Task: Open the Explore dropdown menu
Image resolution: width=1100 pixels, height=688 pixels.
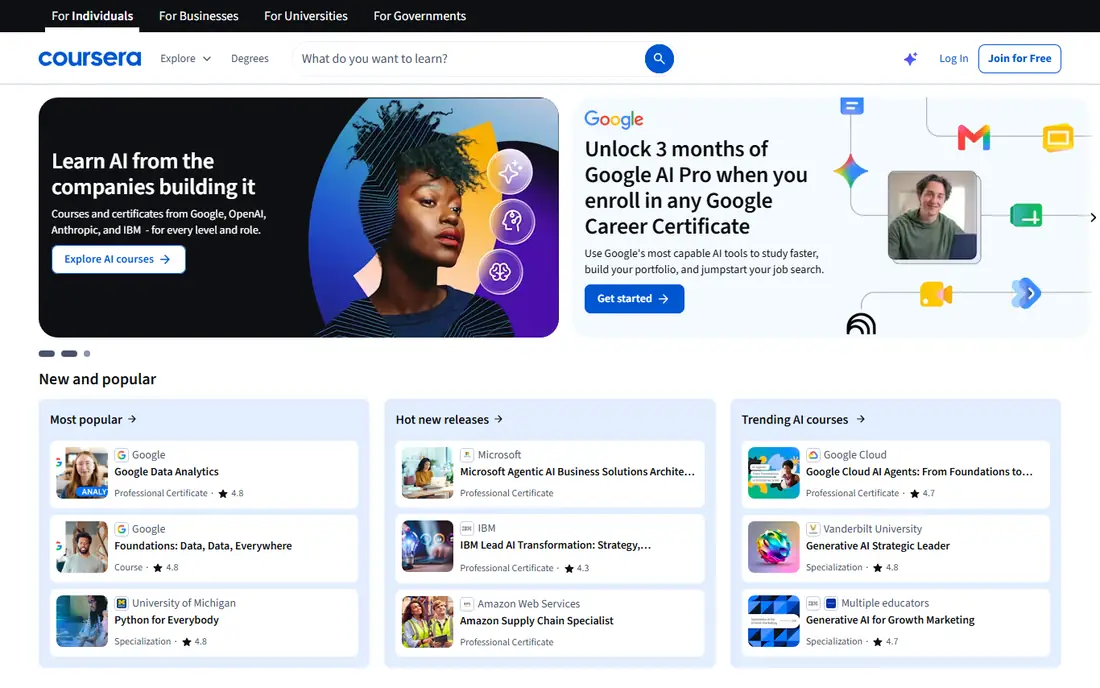Action: tap(185, 59)
